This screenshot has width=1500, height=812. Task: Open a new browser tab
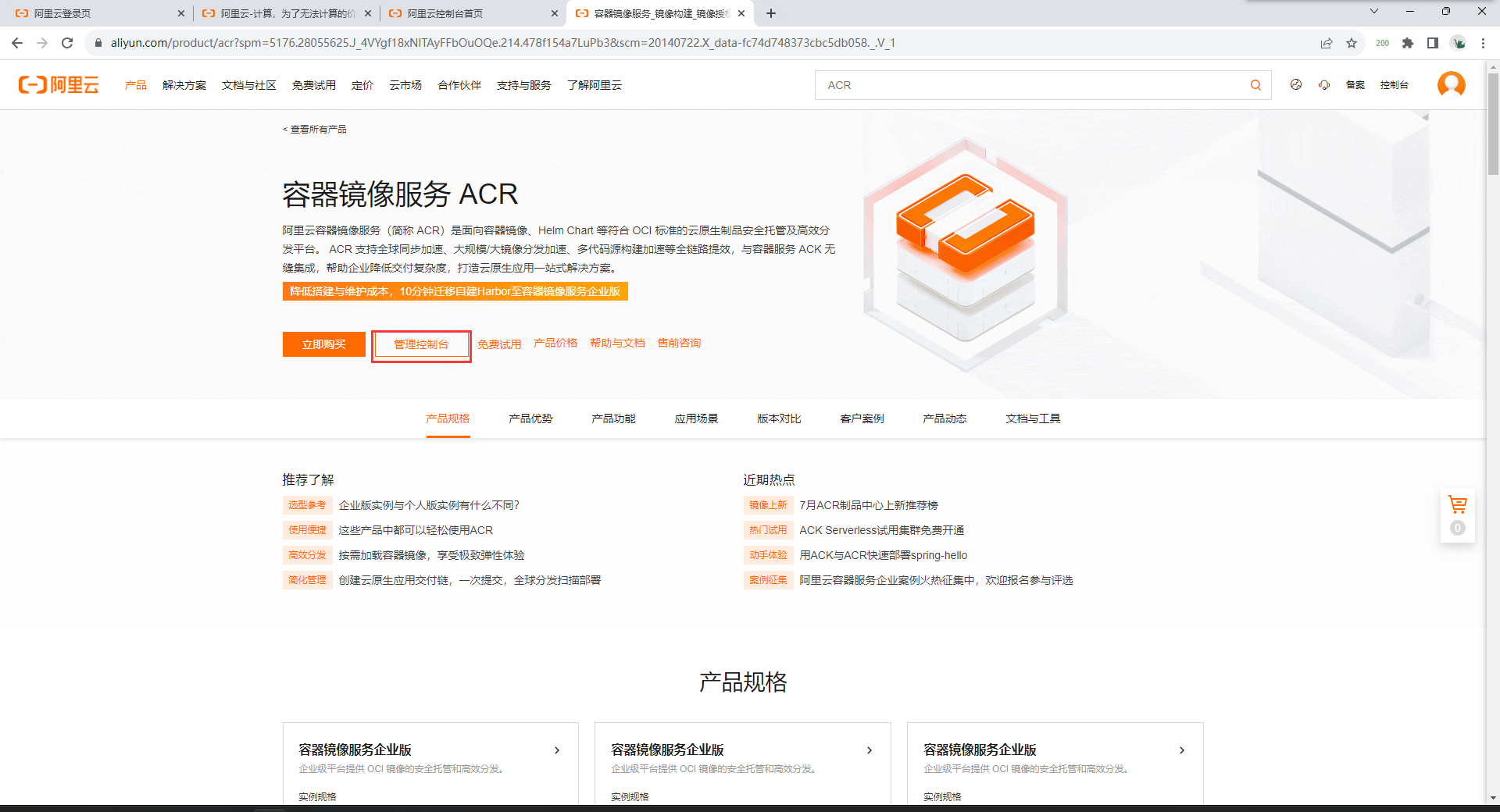click(x=771, y=13)
